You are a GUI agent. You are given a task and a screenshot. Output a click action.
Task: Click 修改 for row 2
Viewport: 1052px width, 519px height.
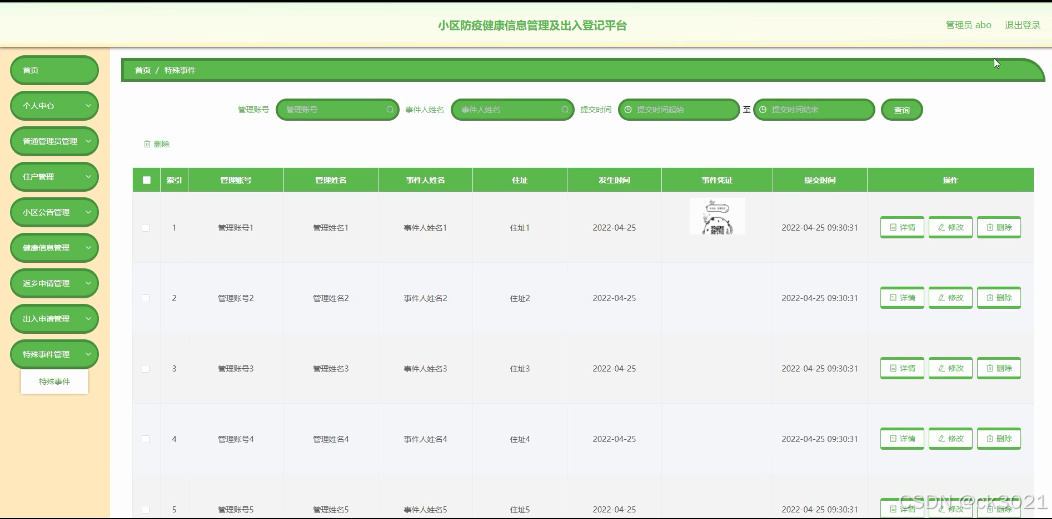pos(950,298)
